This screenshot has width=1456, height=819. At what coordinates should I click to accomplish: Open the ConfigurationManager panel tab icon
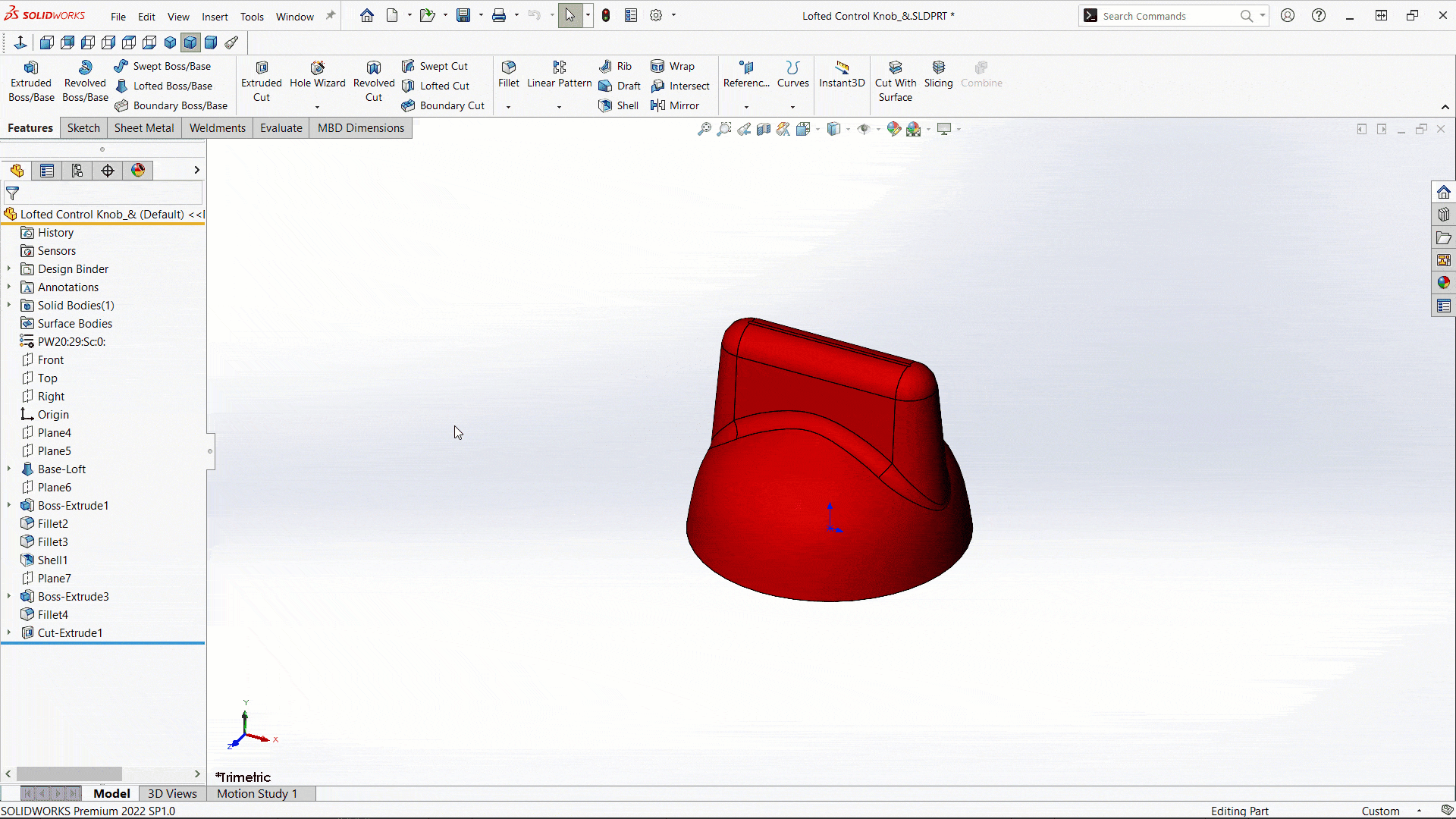click(77, 171)
